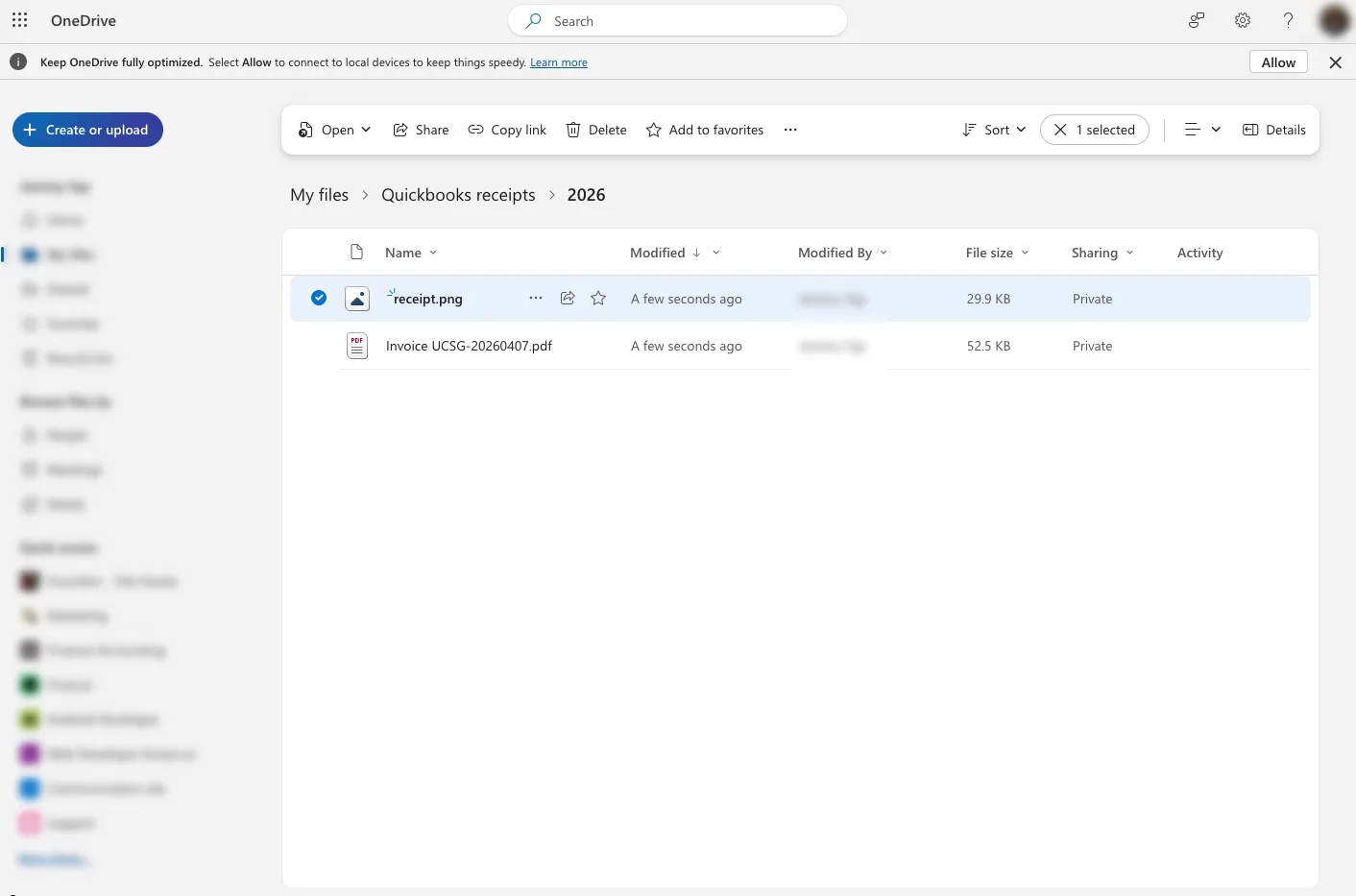Expand the Open dropdown arrow
Screen dimensions: 1356x896
[x=366, y=130]
